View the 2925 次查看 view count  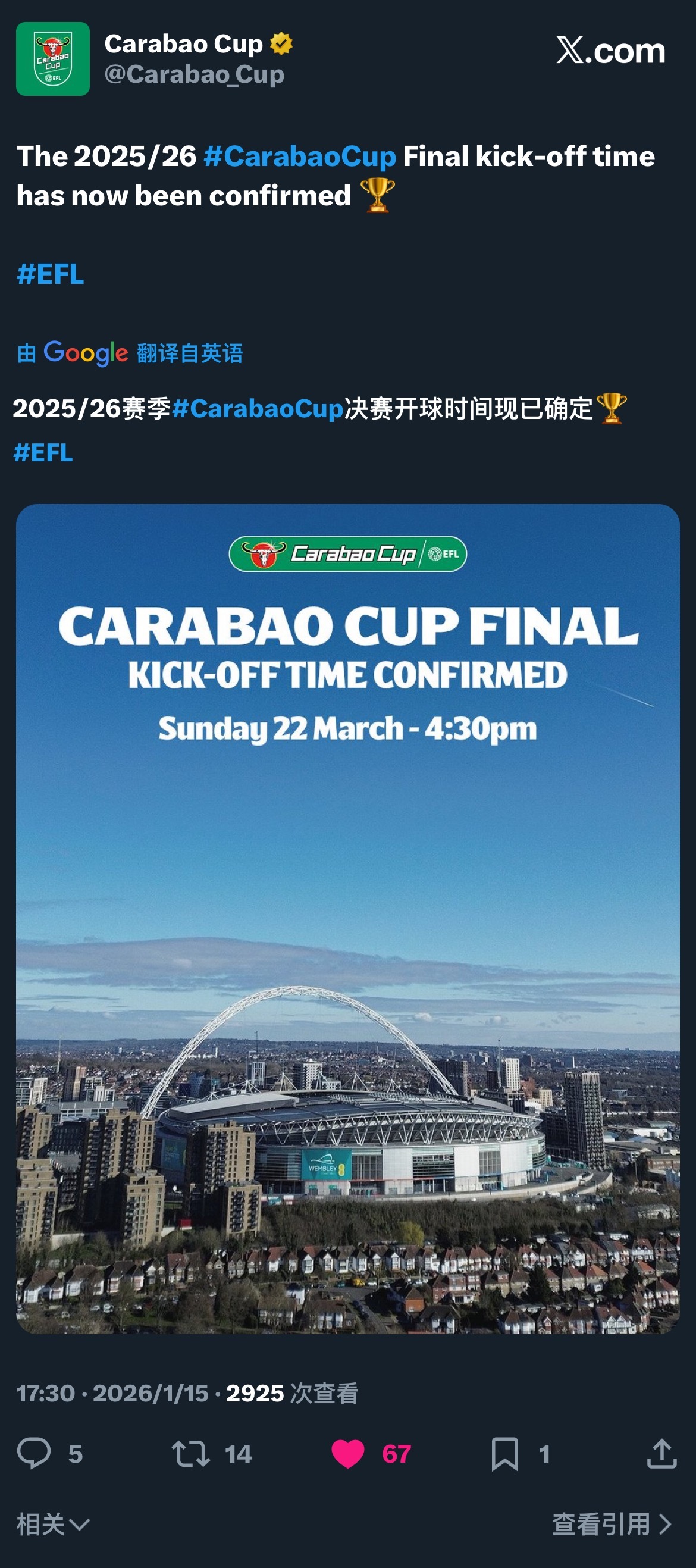(x=292, y=1393)
